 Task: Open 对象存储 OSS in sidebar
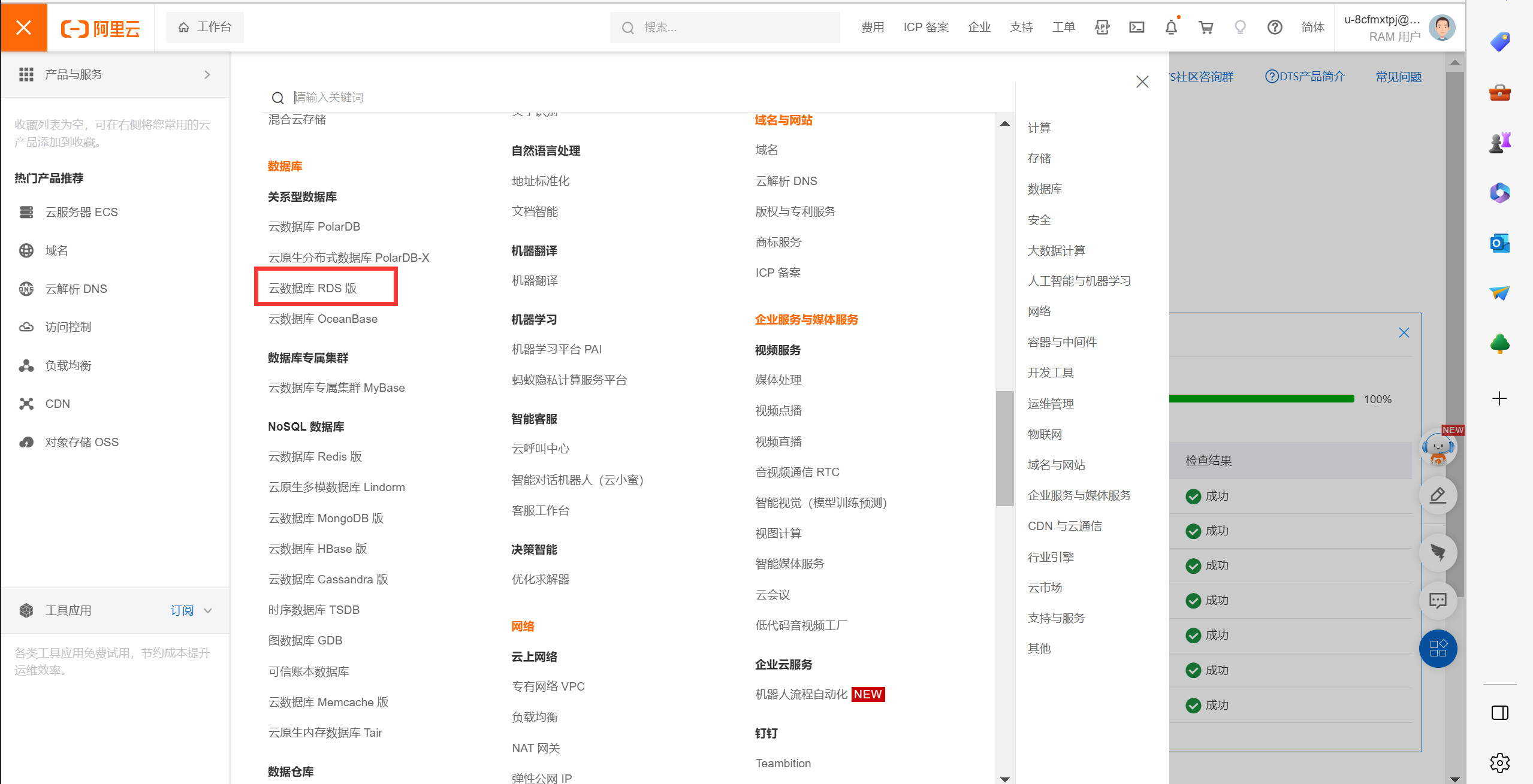(82, 442)
